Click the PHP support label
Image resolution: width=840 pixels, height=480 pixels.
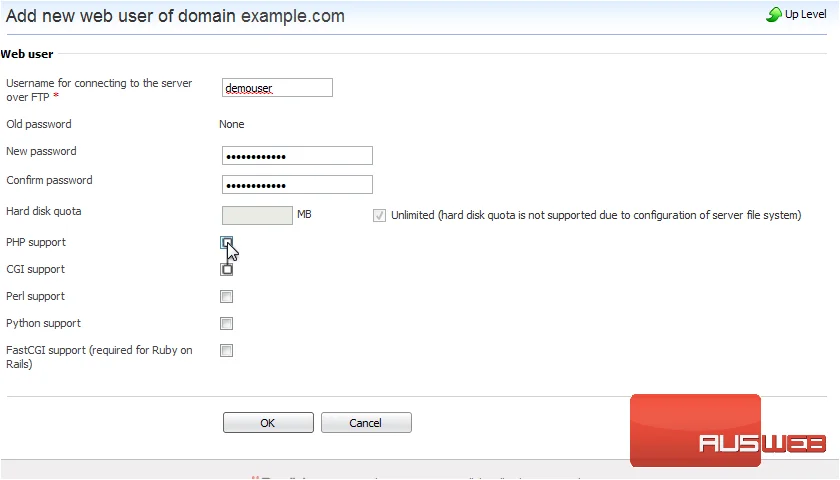click(x=36, y=243)
